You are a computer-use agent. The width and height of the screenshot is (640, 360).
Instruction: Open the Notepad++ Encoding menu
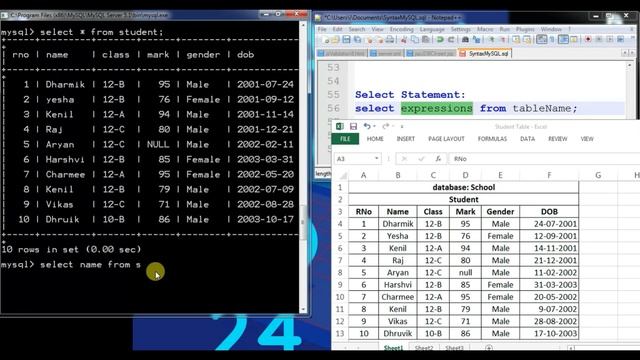402,29
